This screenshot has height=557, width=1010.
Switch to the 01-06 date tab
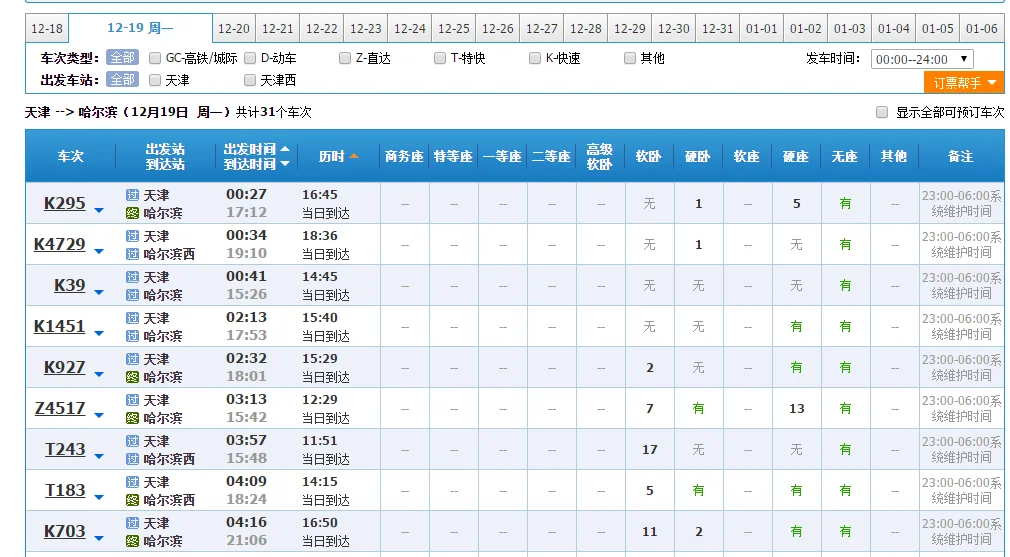click(x=982, y=29)
